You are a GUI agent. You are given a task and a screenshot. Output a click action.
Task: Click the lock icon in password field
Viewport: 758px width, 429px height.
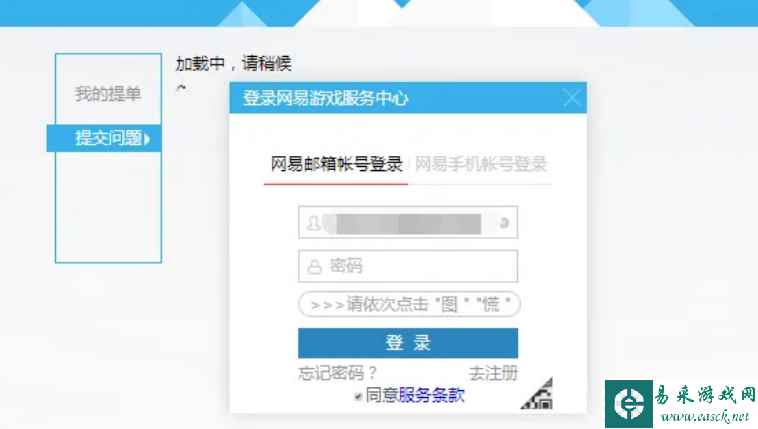[314, 266]
